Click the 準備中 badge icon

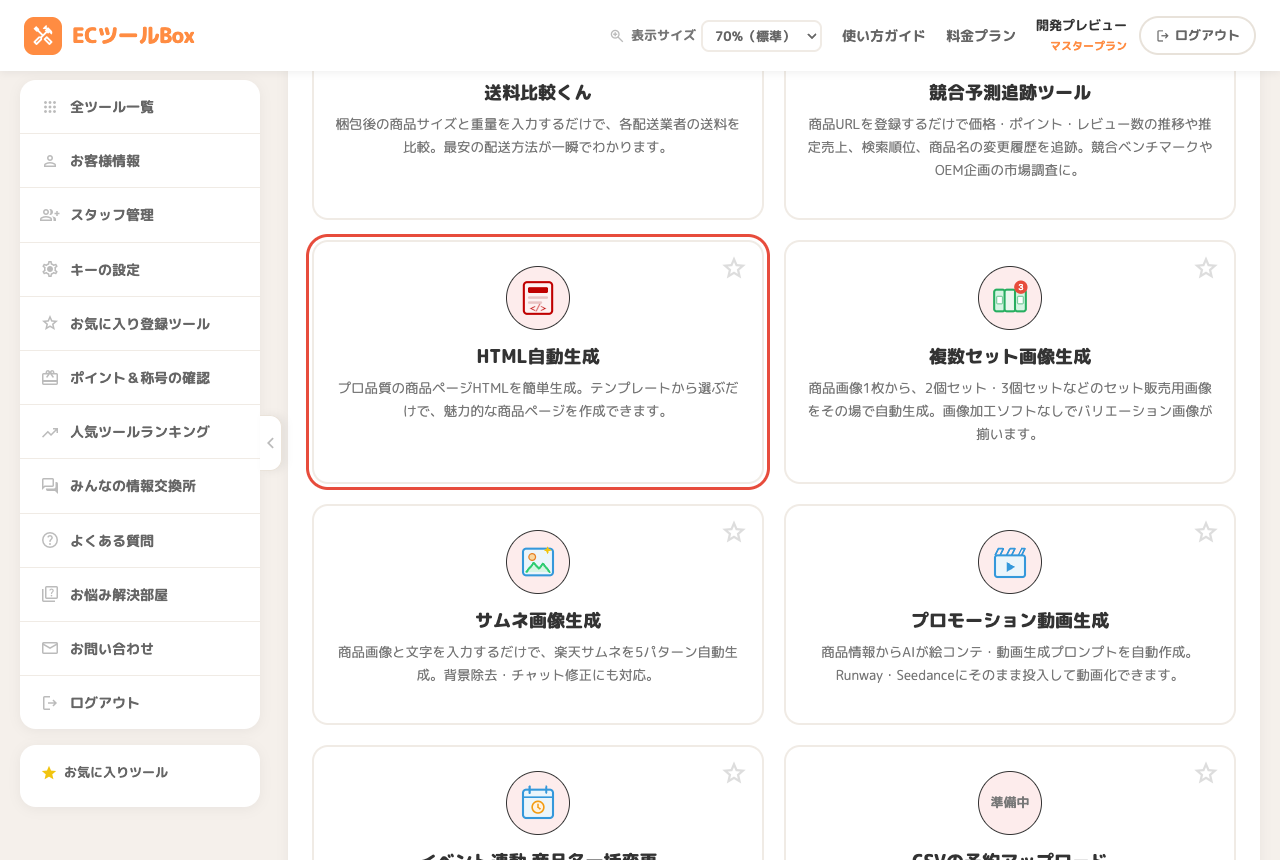click(1010, 803)
